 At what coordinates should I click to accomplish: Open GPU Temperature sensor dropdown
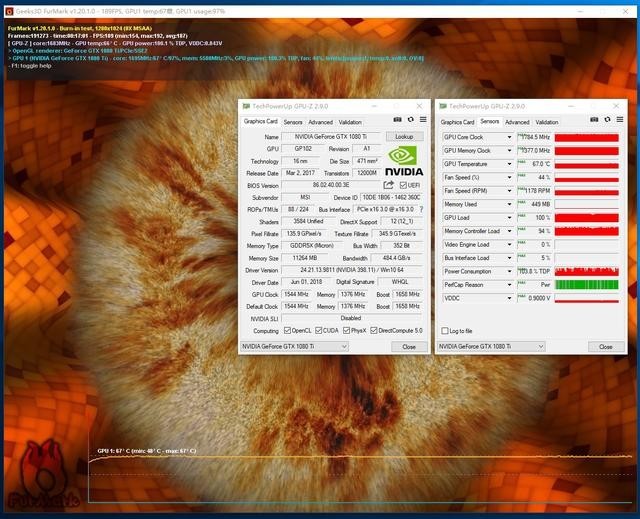click(509, 164)
